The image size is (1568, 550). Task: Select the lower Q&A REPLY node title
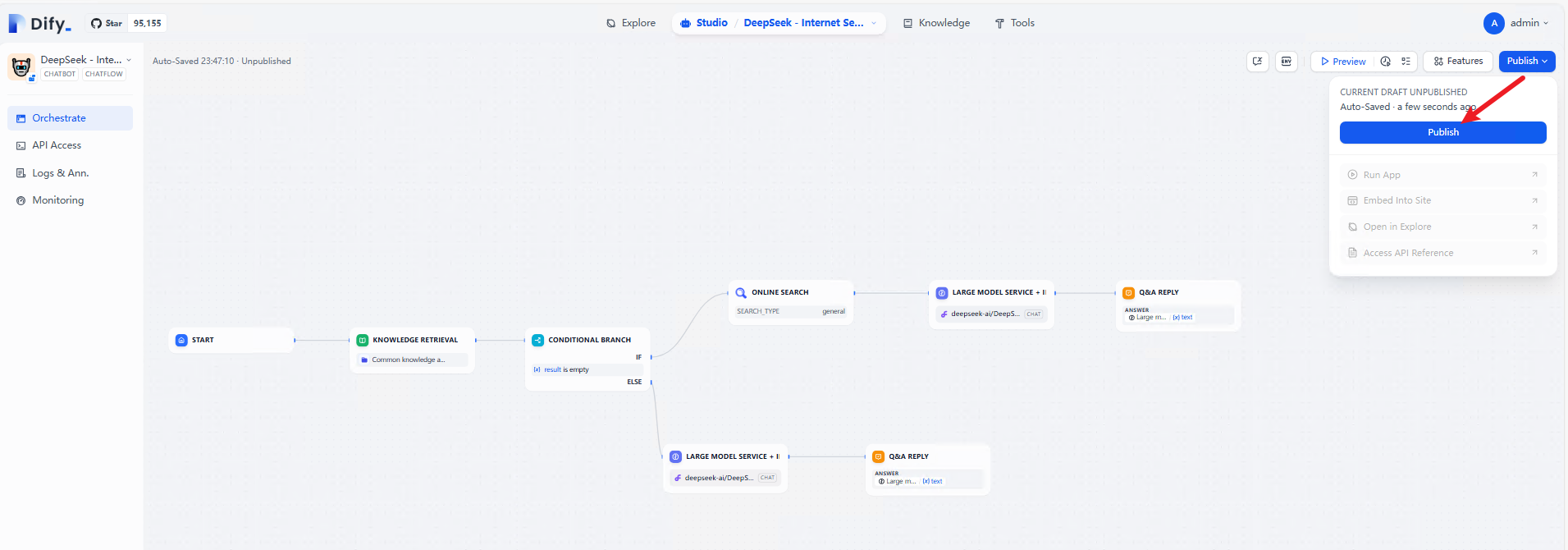point(908,456)
